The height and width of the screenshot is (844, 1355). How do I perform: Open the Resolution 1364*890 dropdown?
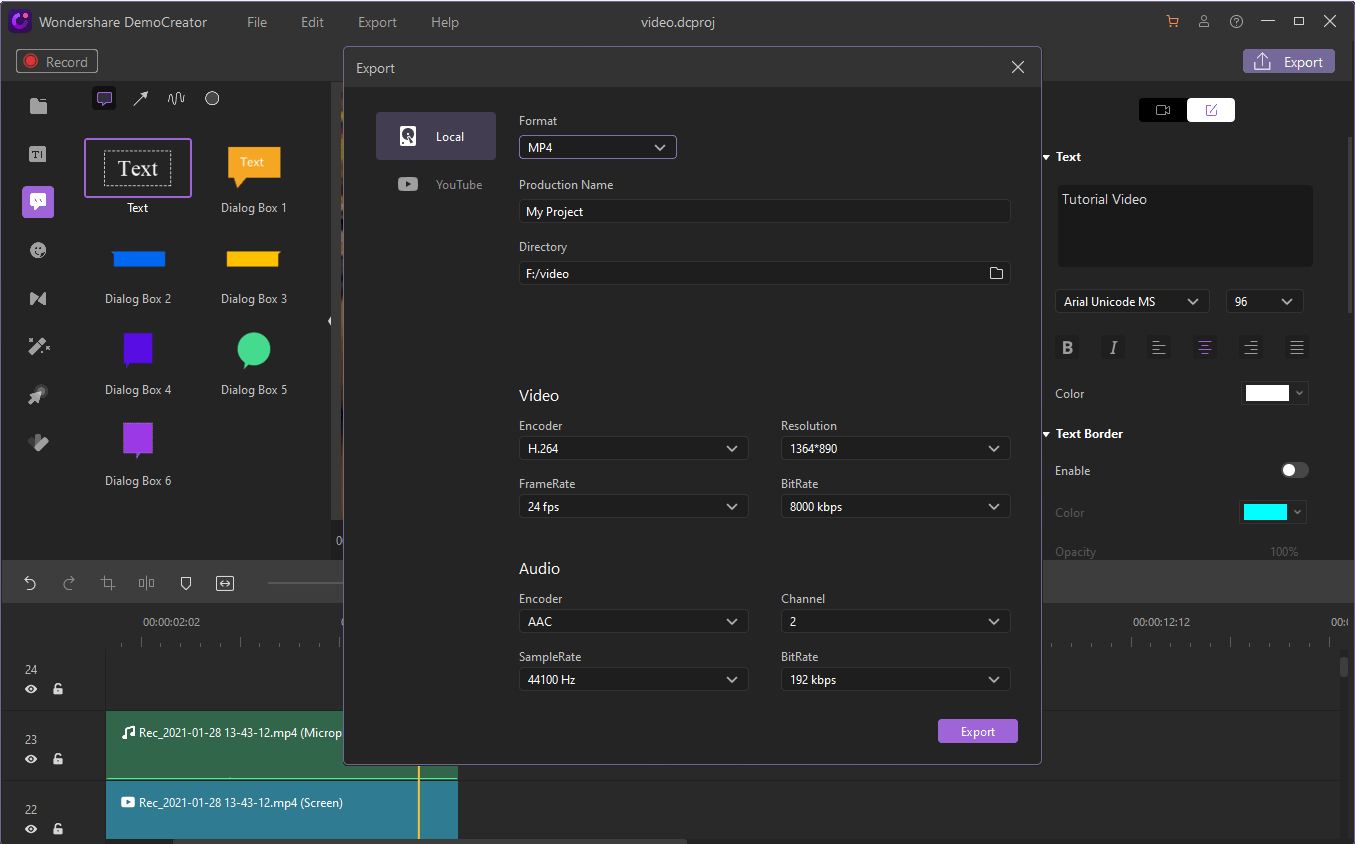click(896, 449)
